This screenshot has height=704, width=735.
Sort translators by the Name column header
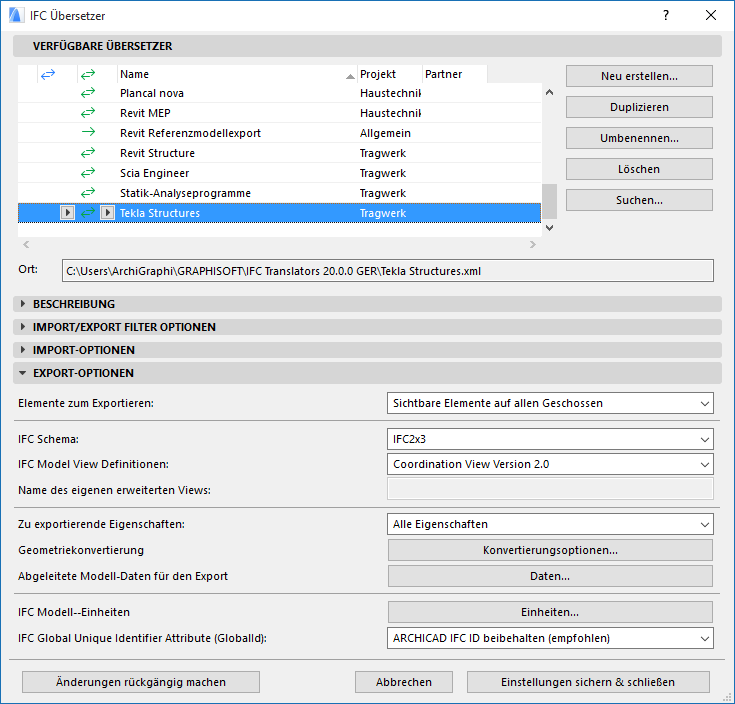[237, 74]
